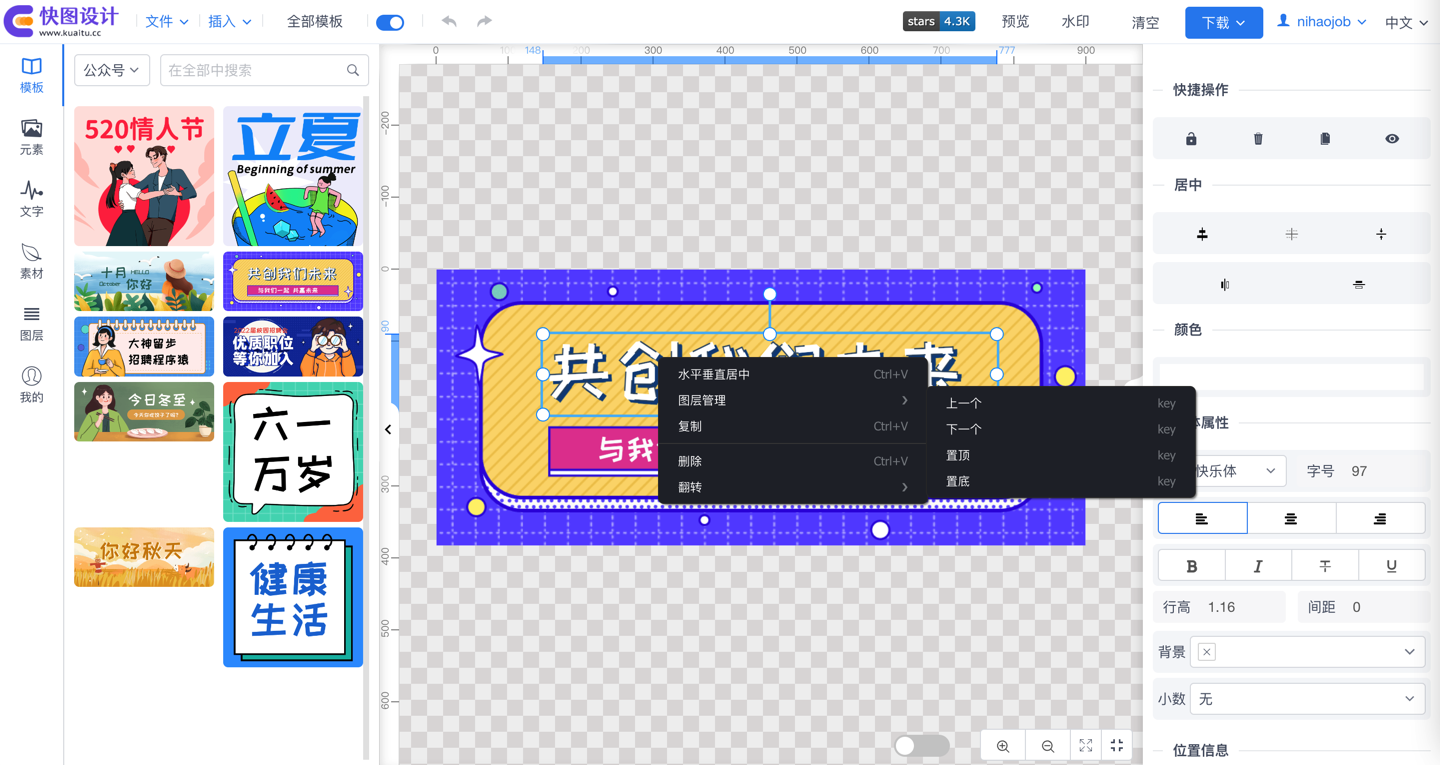
Task: Expand the 背景 background dropdown
Action: [1306, 651]
